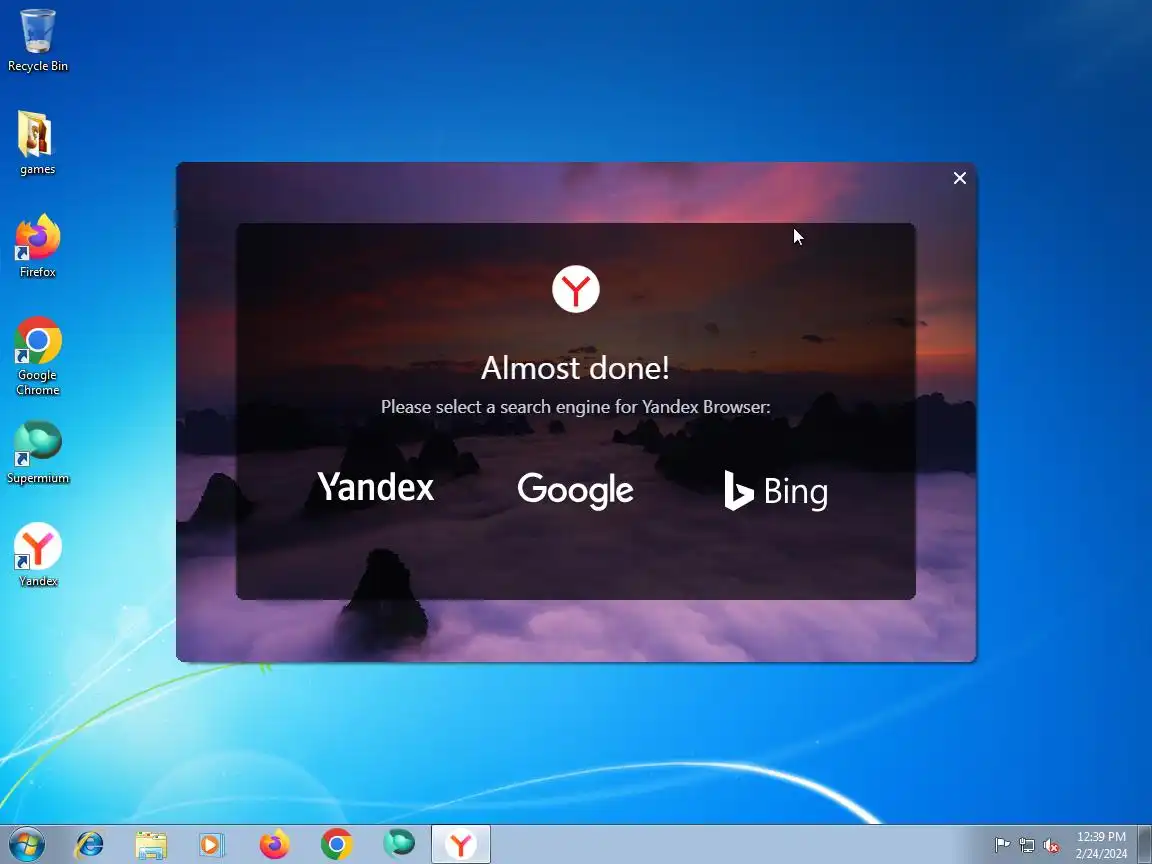Open network status icon in tray
1152x864 pixels.
click(x=1027, y=845)
